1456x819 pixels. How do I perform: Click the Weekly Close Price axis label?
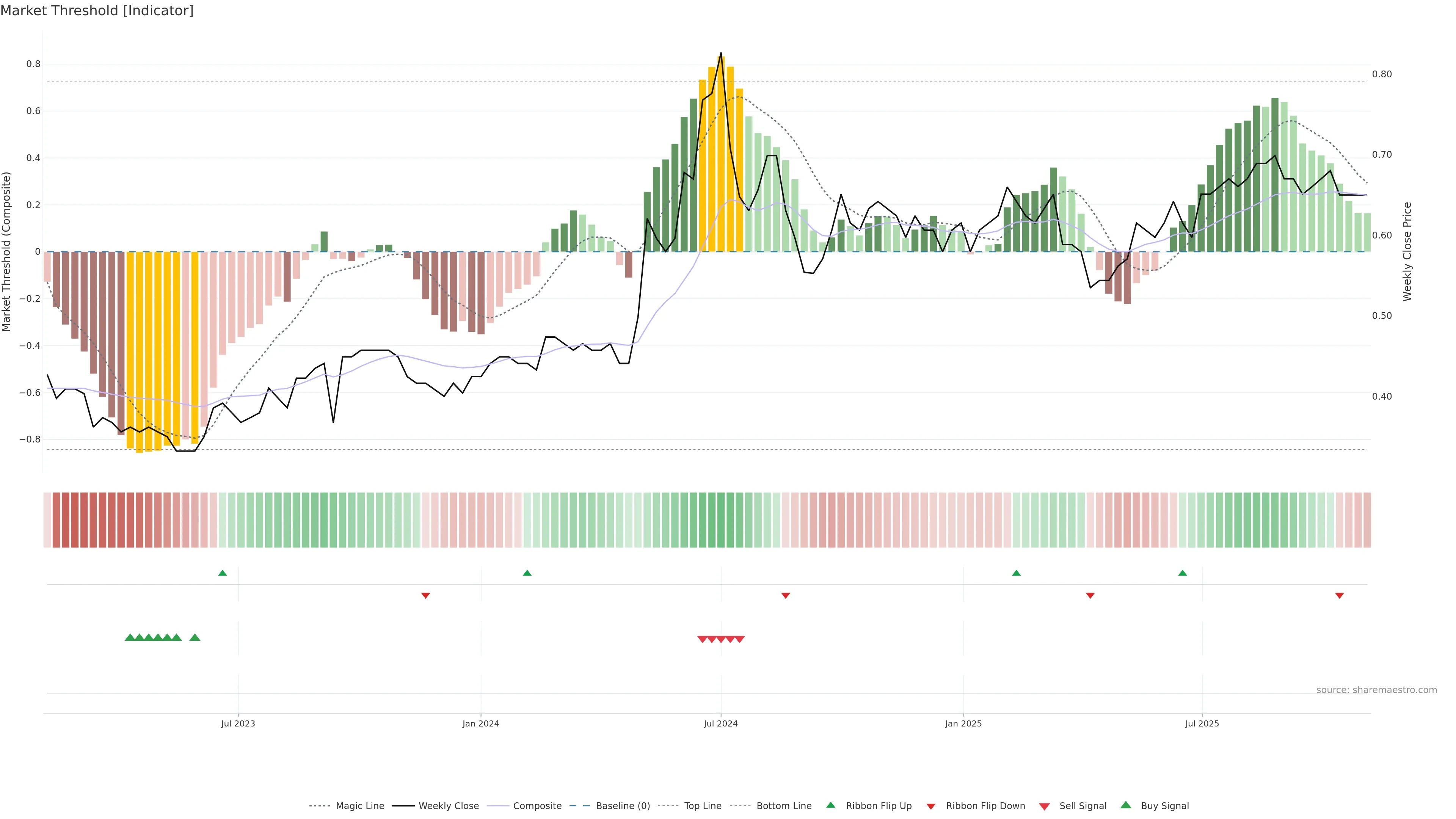[x=1407, y=251]
